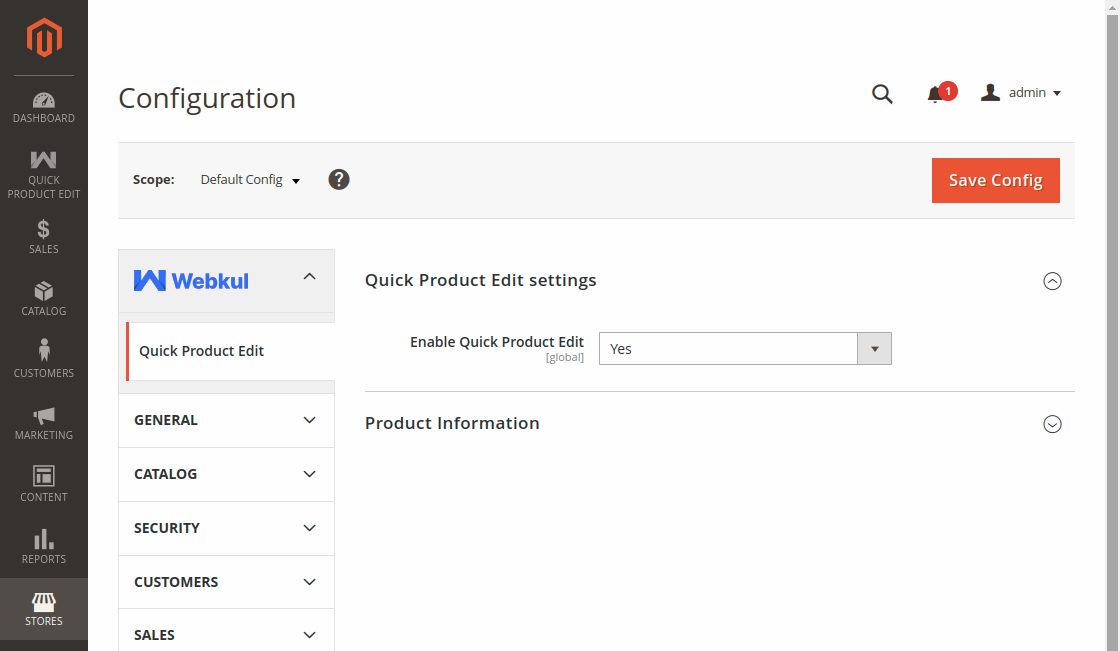The width and height of the screenshot is (1120, 651).
Task: Select Quick Product Edit config tab
Action: (x=202, y=351)
